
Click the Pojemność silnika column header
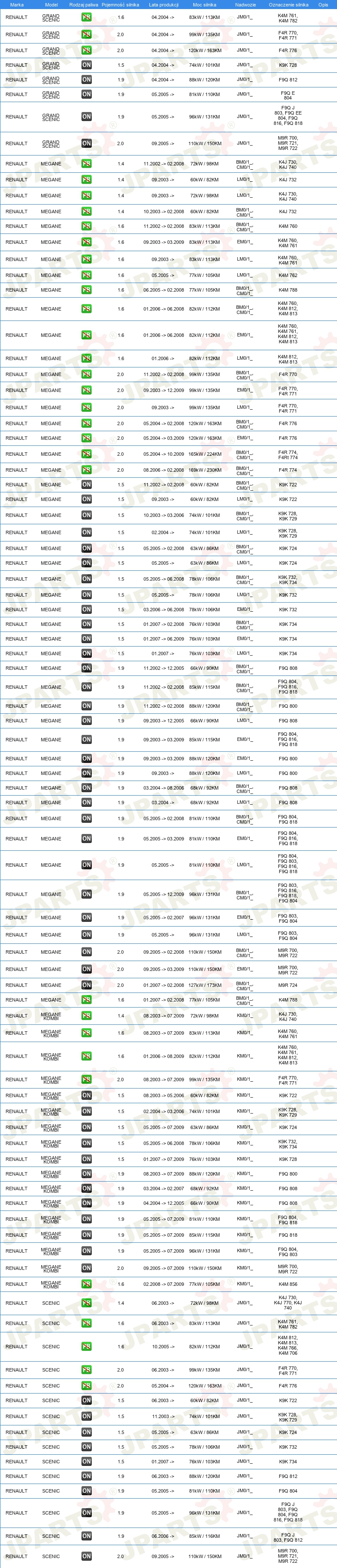121,4
